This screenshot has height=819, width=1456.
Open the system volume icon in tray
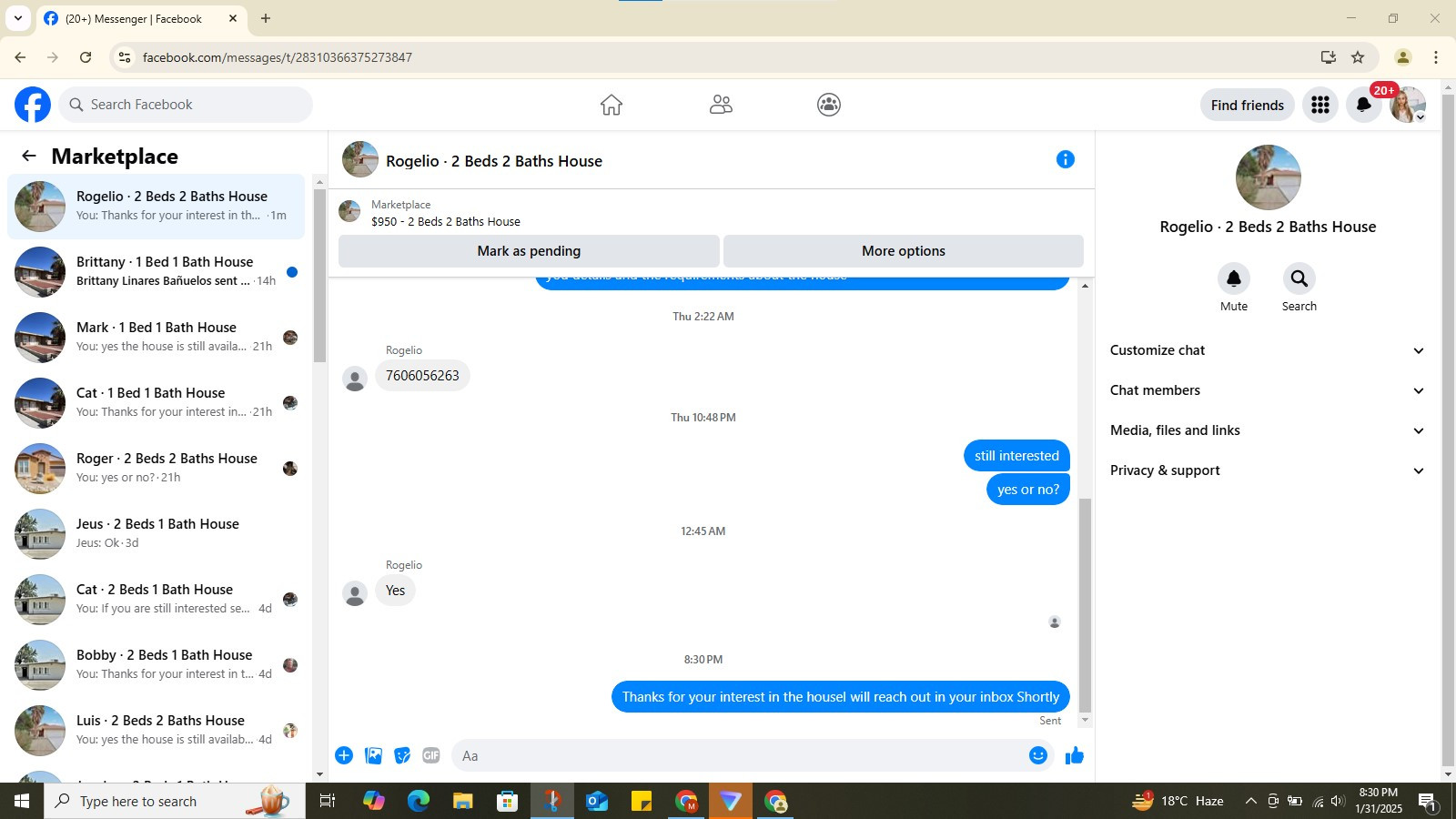click(x=1338, y=801)
